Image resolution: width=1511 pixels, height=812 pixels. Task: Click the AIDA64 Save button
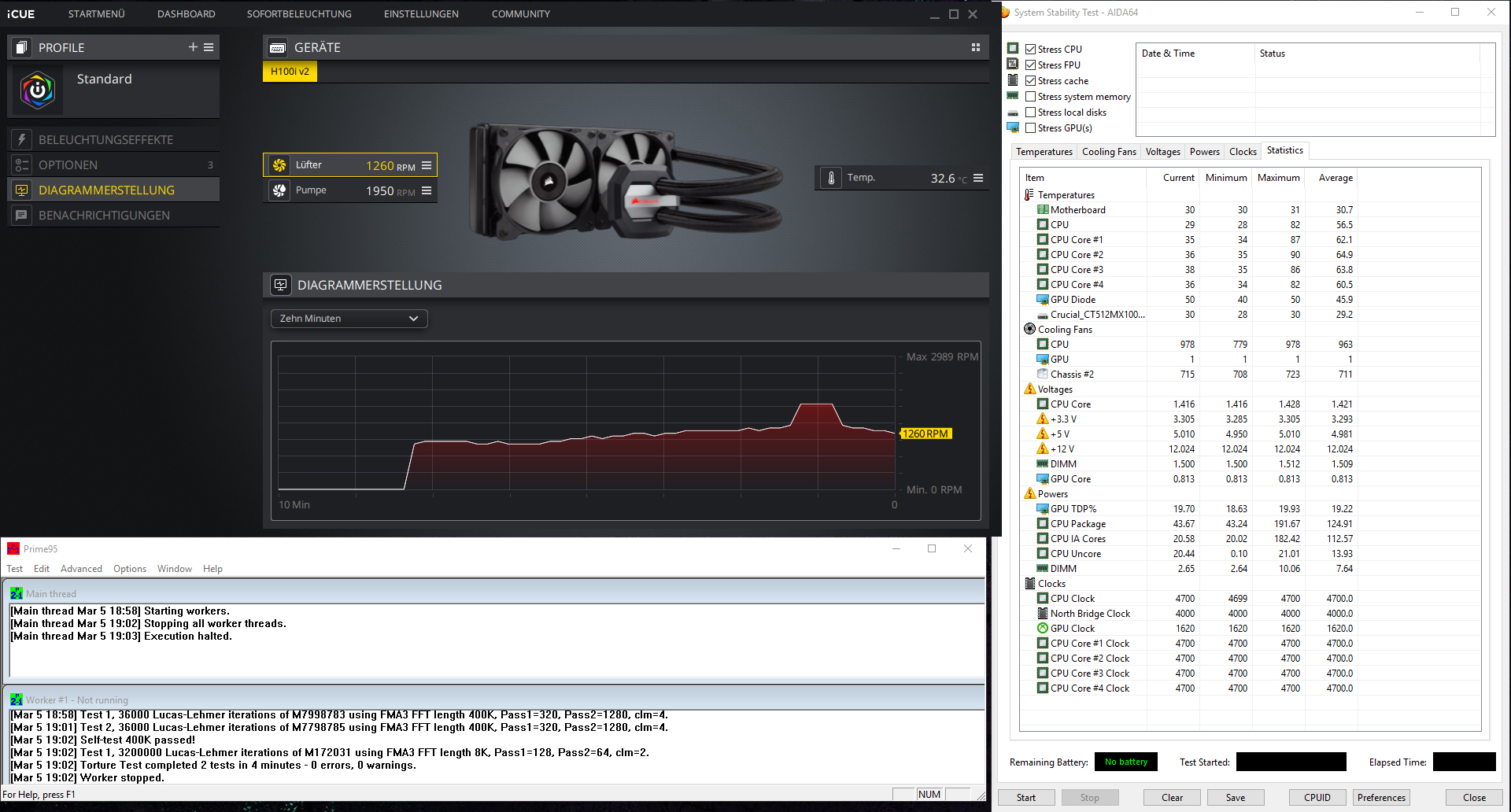(x=1236, y=797)
